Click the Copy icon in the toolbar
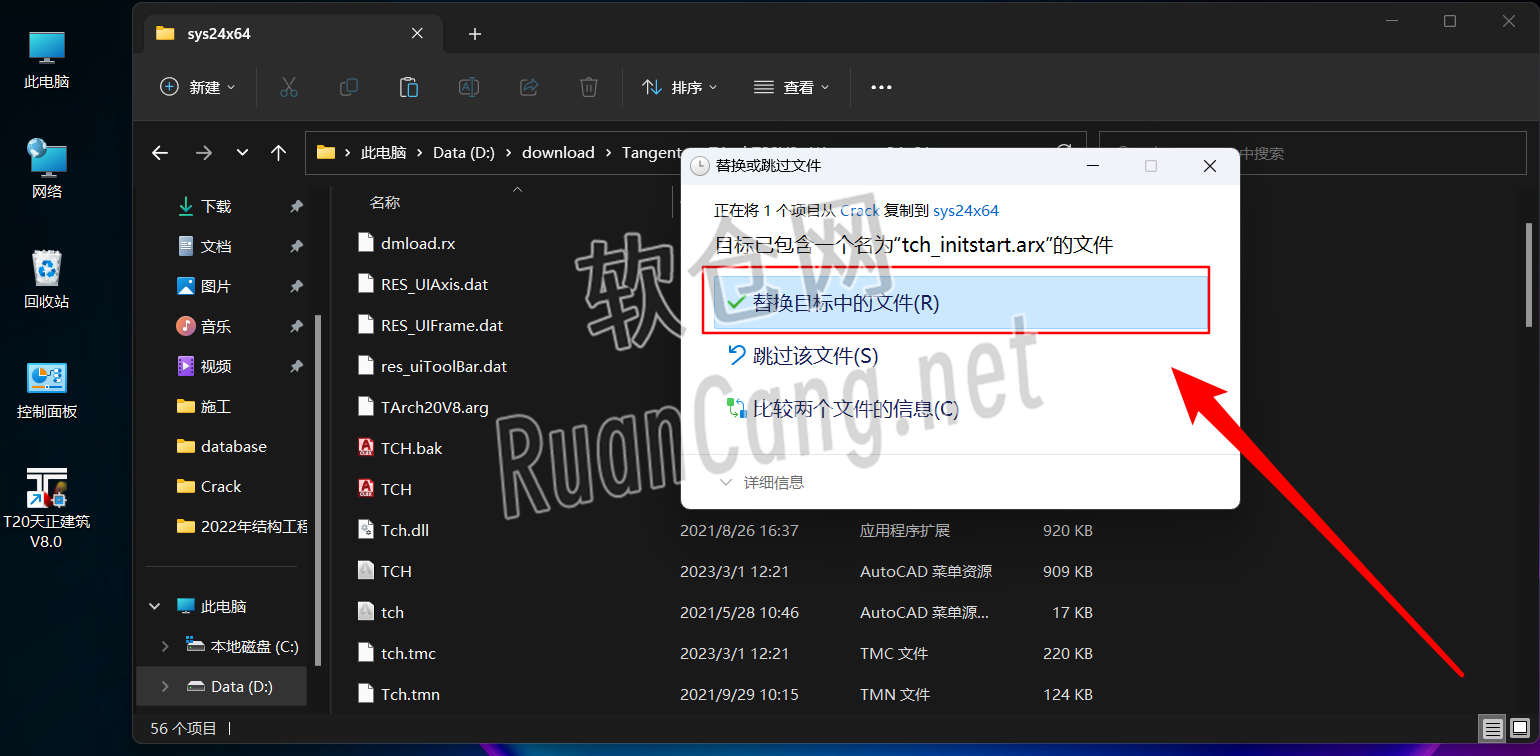Screen dimensions: 1540x756 [x=348, y=87]
